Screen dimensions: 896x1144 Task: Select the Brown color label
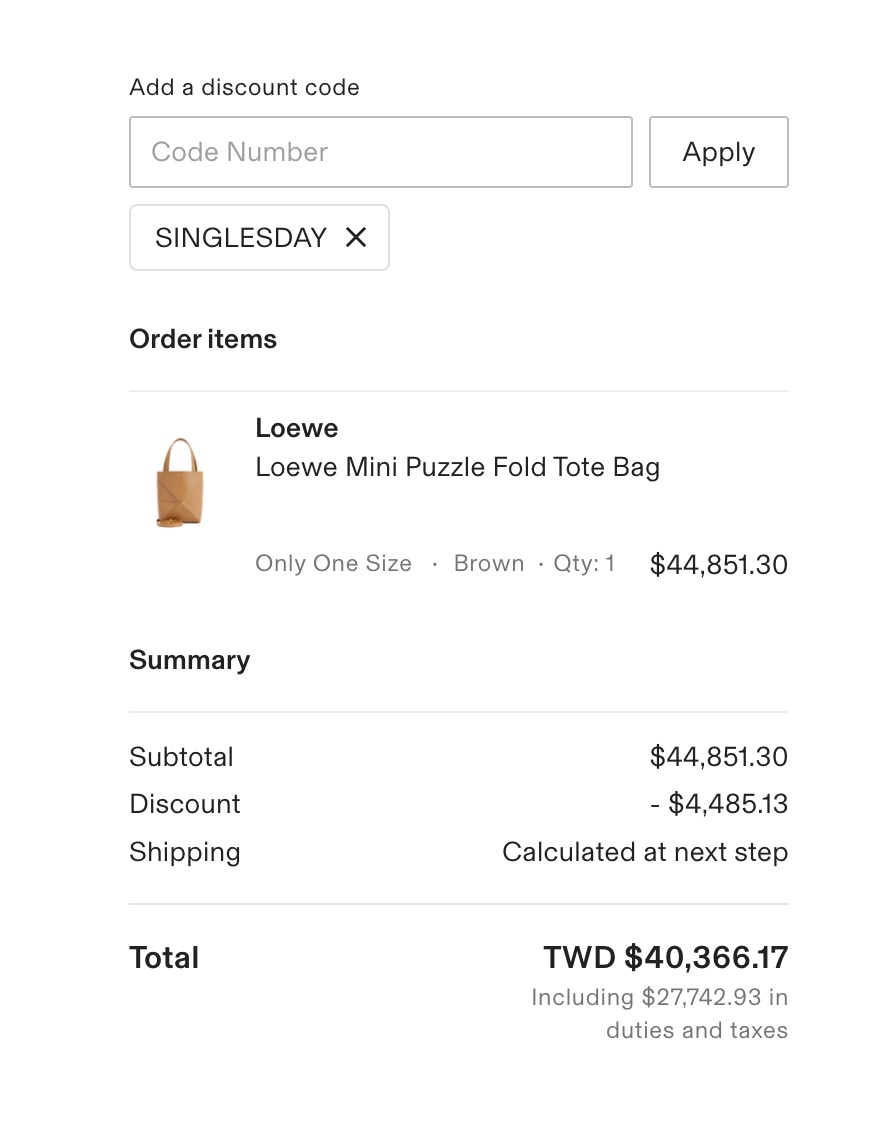coord(489,564)
